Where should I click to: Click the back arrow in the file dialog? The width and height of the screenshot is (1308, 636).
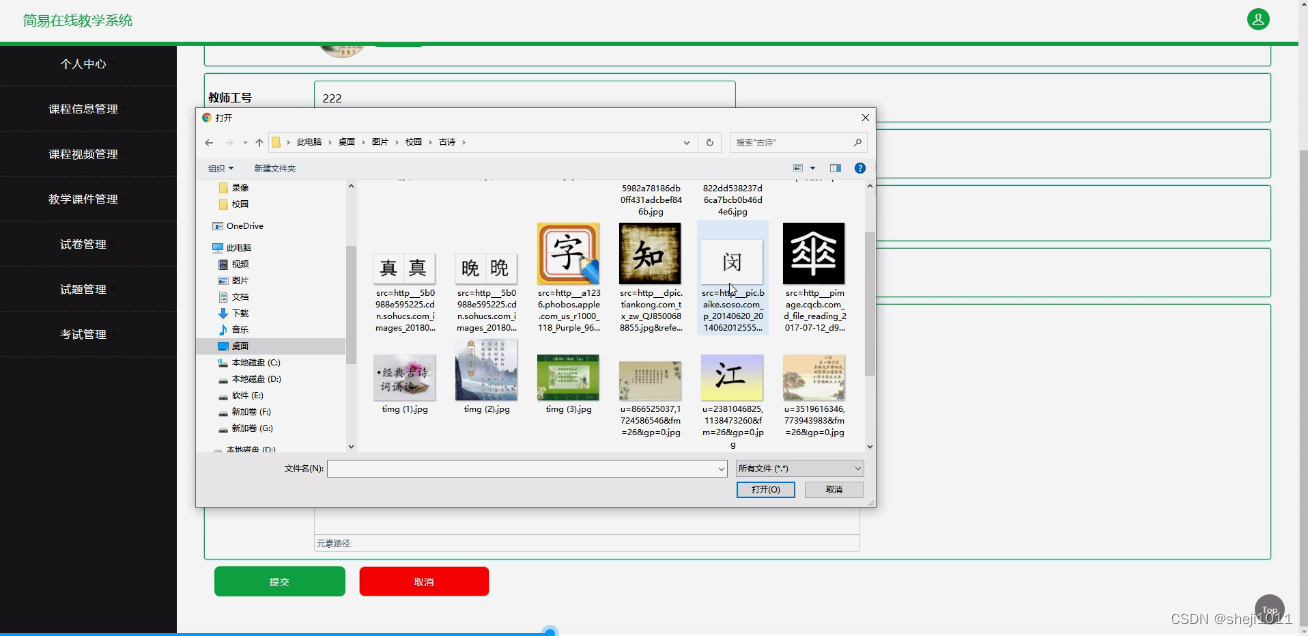[x=209, y=142]
